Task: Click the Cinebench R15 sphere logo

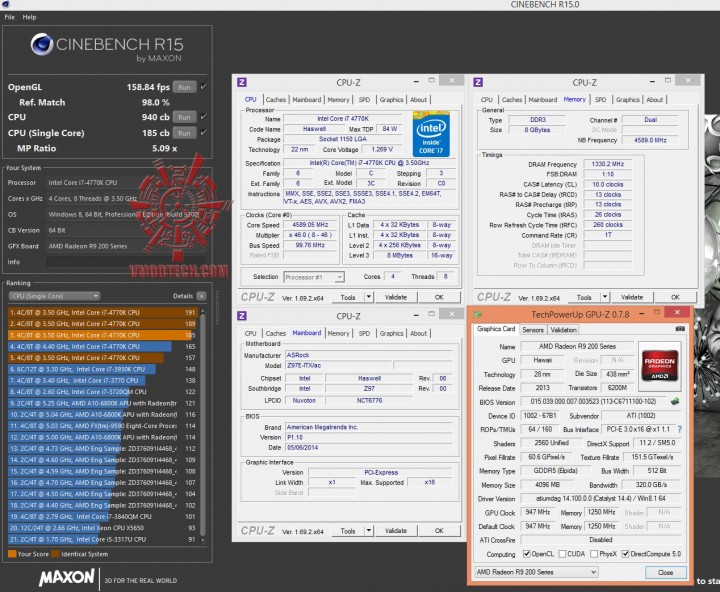Action: 42,44
